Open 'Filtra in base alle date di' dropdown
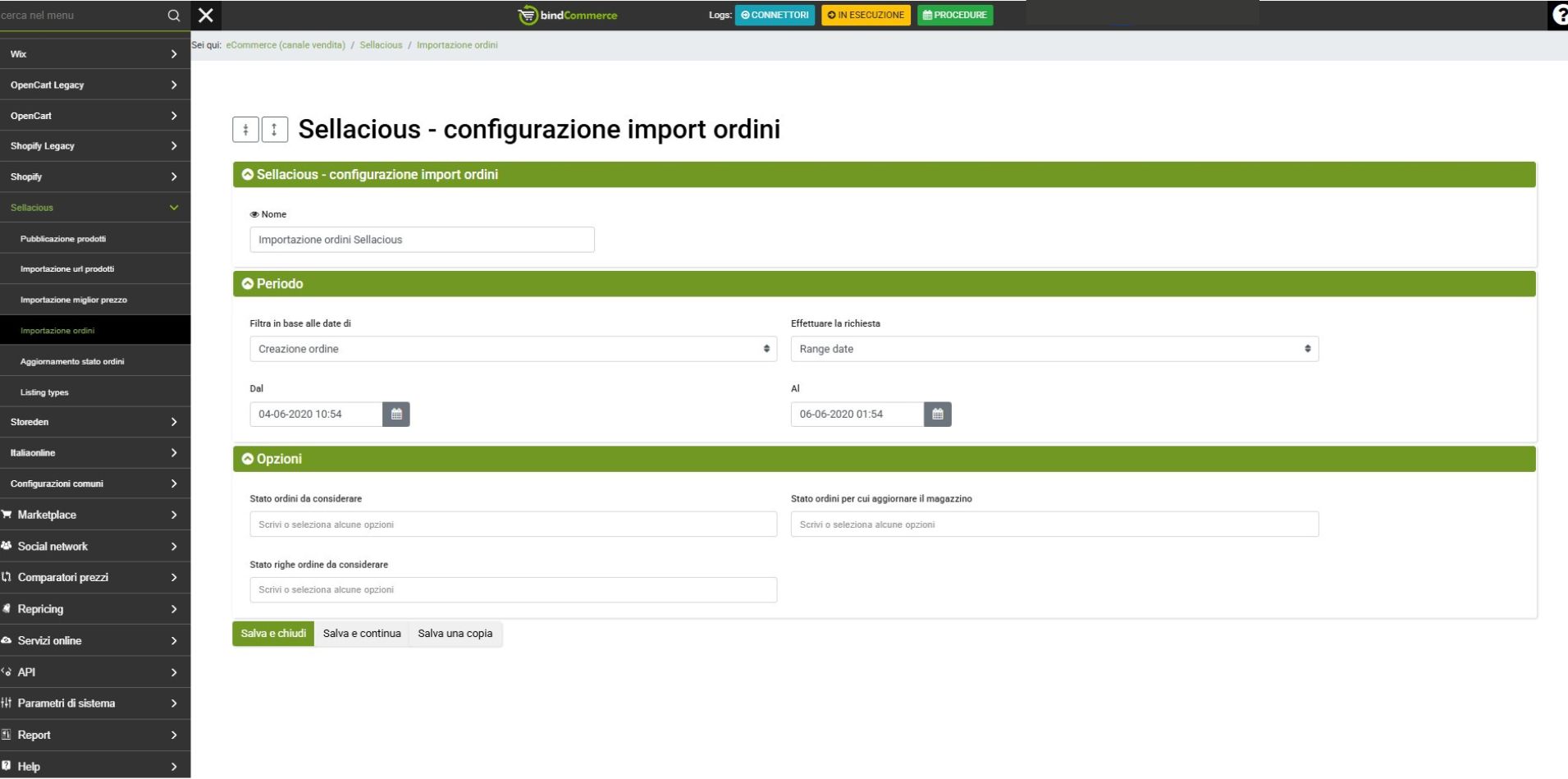1568x779 pixels. pyautogui.click(x=513, y=349)
